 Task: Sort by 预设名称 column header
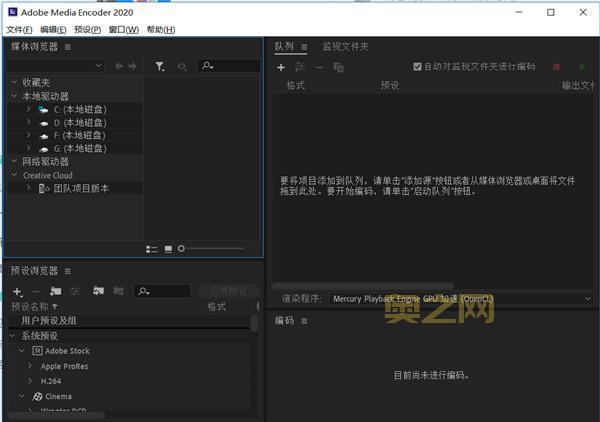pos(34,306)
